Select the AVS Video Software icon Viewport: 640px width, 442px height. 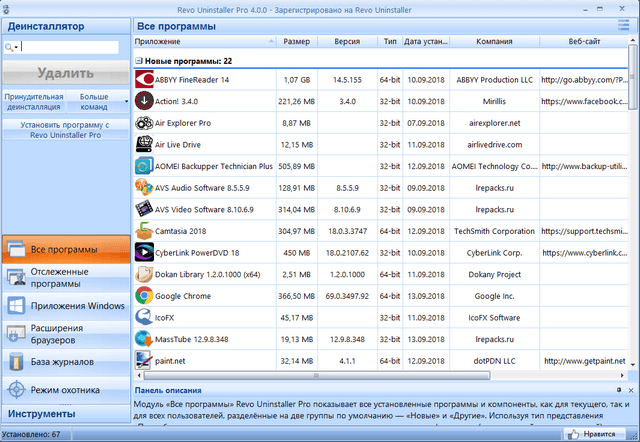point(144,209)
